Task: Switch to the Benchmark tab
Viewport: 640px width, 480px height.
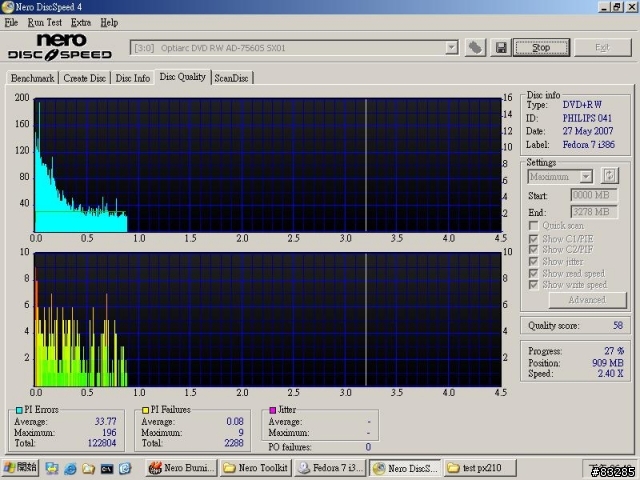Action: coord(32,78)
